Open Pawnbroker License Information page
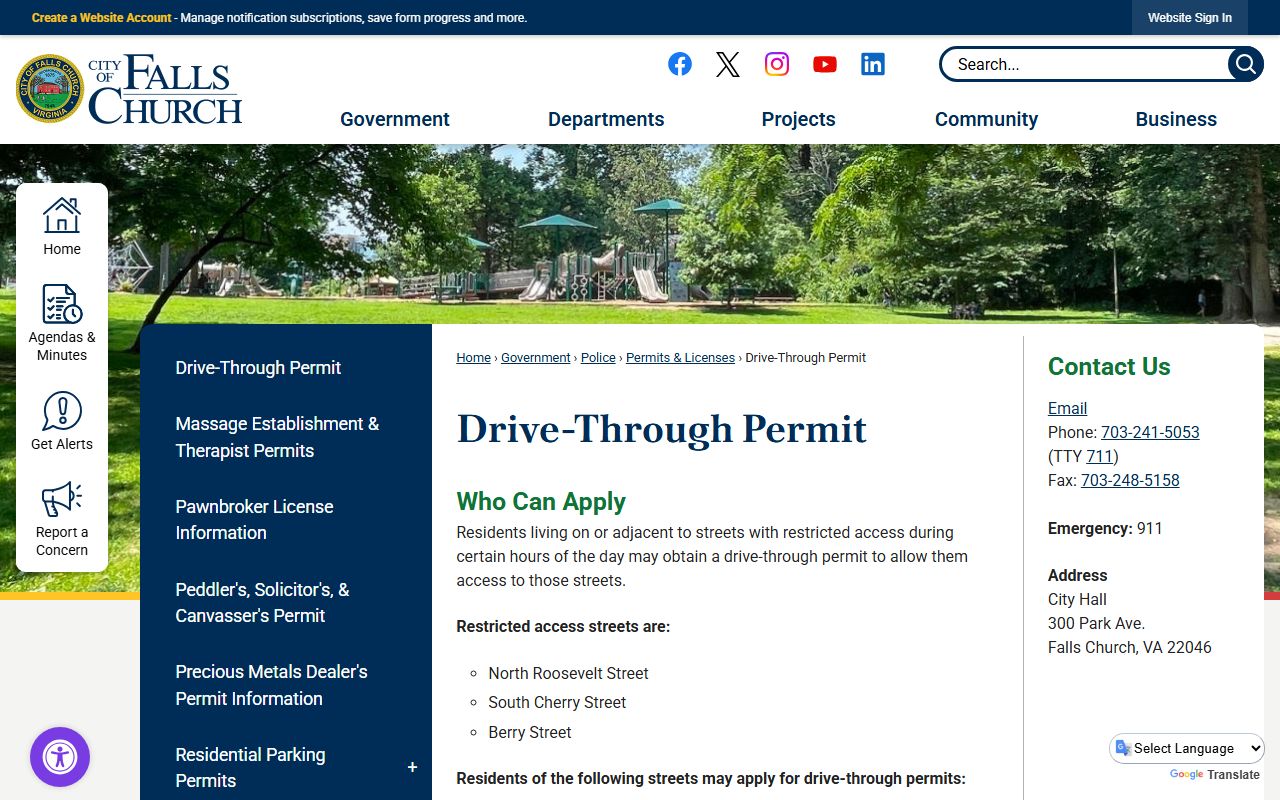The height and width of the screenshot is (800, 1280). click(254, 519)
